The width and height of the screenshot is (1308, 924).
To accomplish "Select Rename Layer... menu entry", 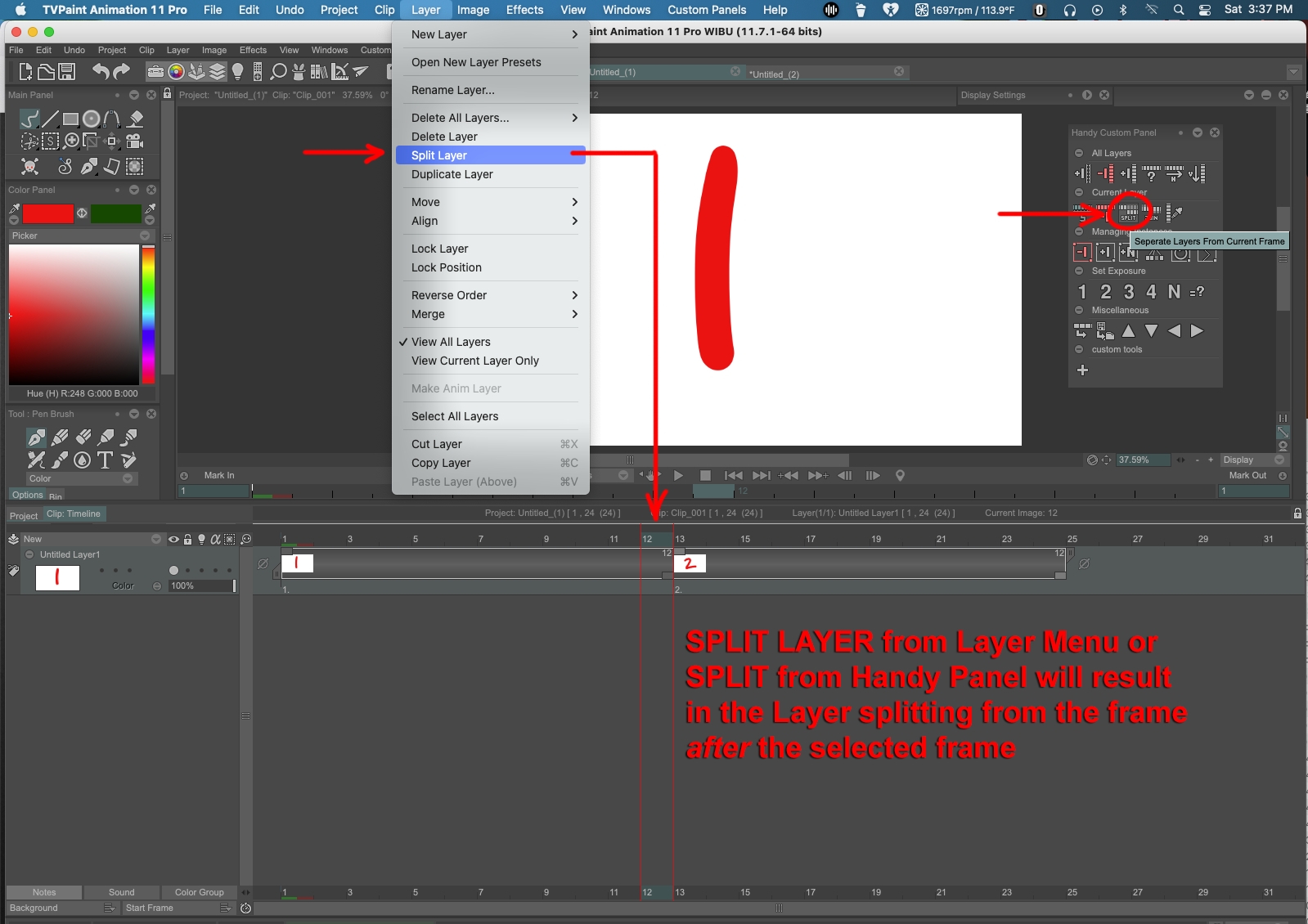I will (490, 90).
